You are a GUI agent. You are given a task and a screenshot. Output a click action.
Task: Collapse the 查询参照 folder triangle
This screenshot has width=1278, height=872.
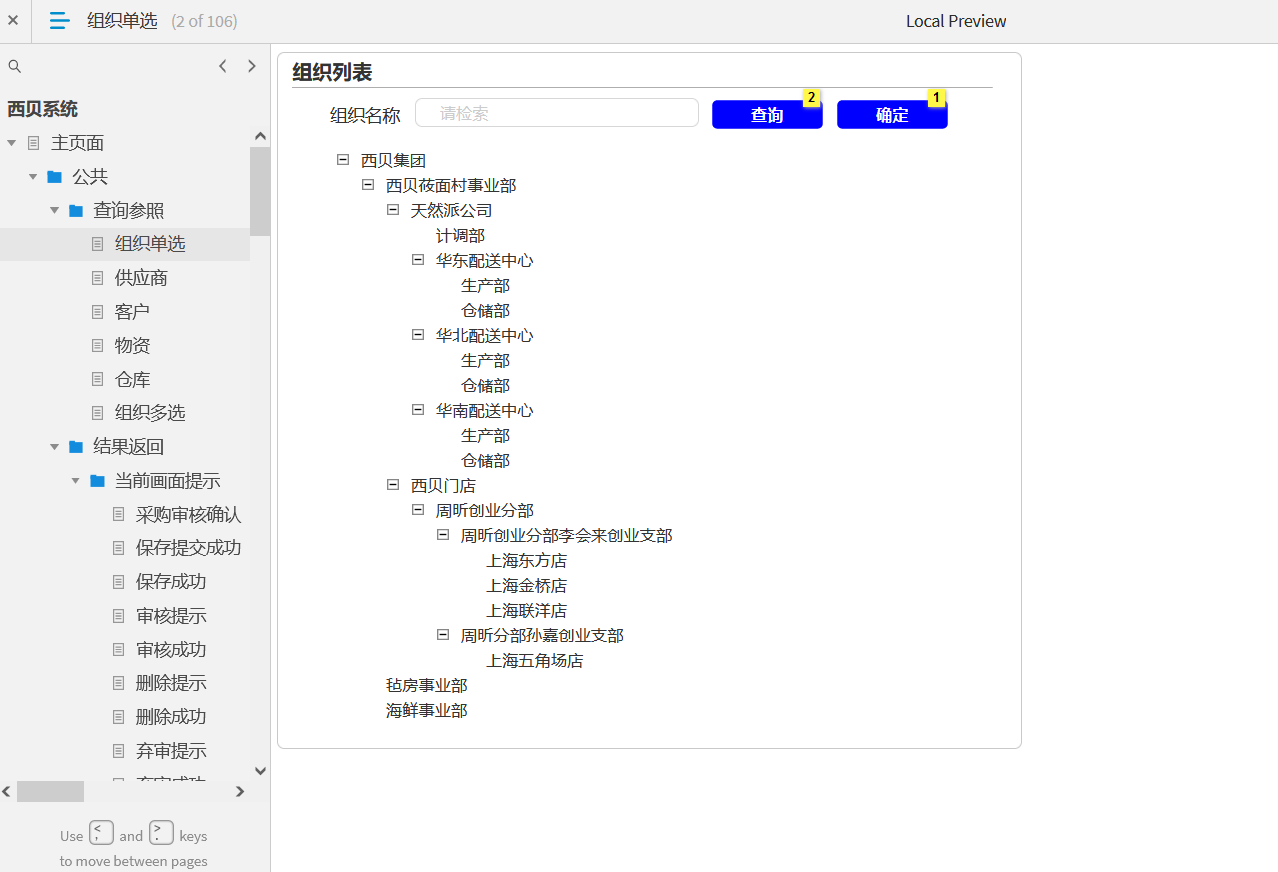[x=54, y=211]
